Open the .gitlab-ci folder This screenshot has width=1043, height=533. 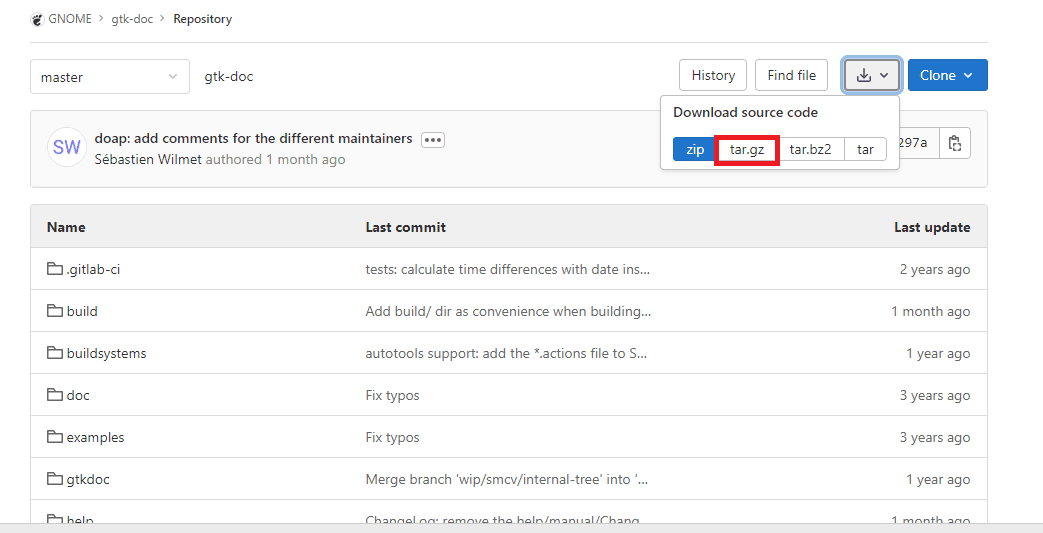[93, 269]
